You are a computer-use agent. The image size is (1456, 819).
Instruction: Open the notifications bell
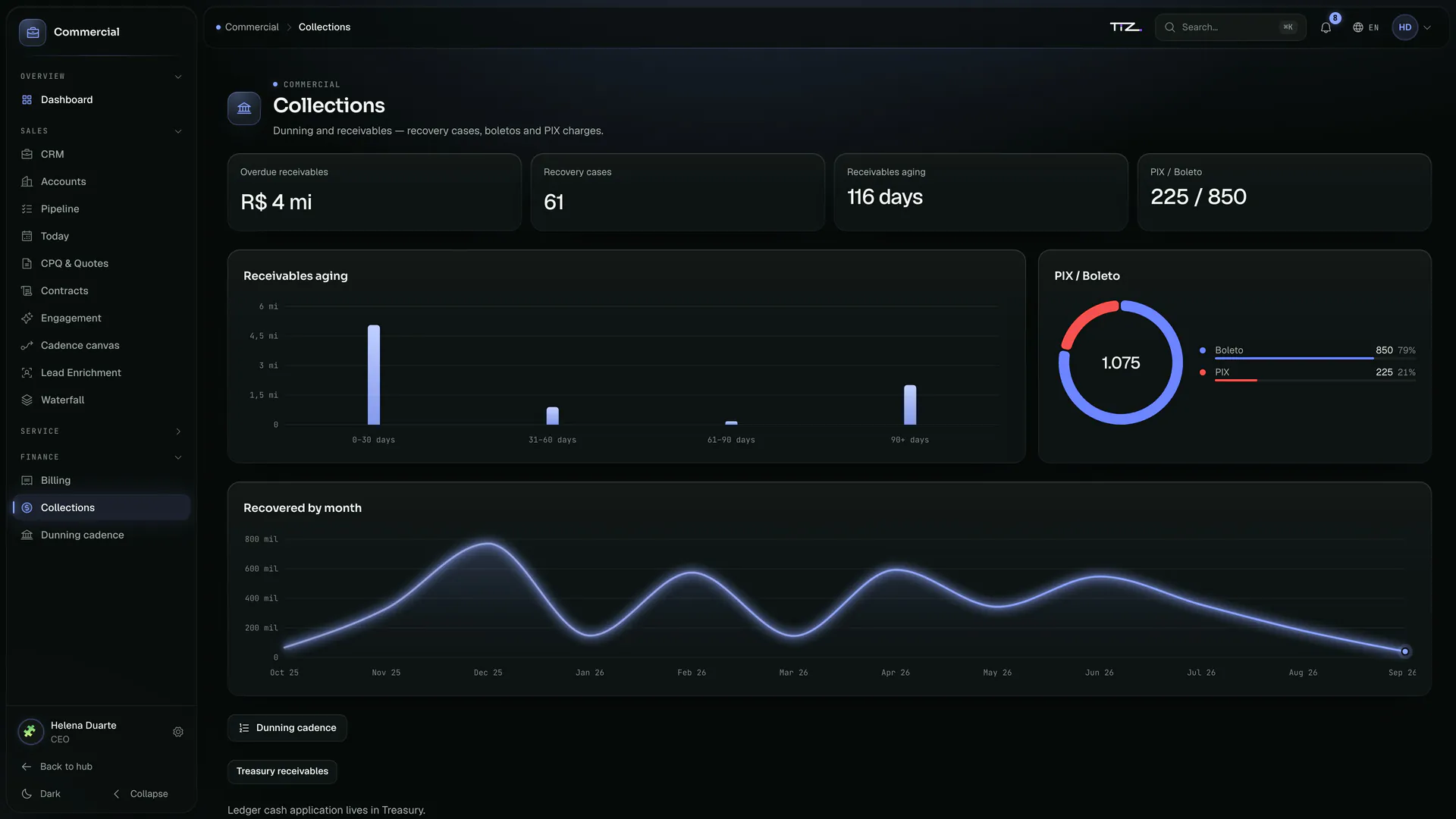1326,27
